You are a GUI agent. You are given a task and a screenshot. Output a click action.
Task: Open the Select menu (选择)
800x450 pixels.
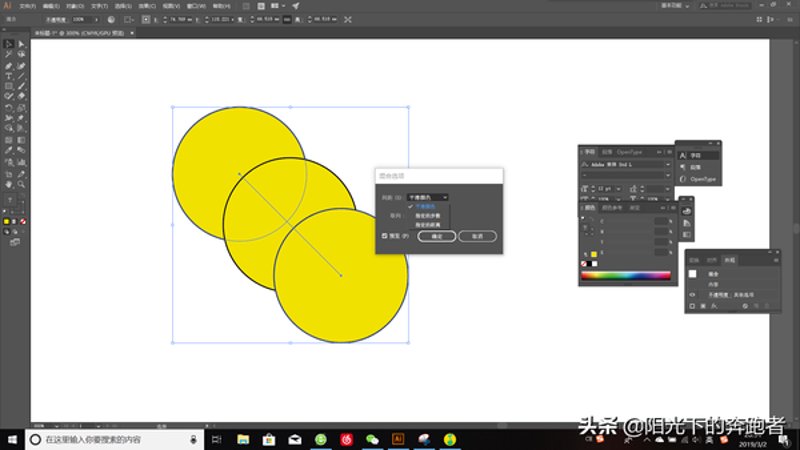click(123, 6)
